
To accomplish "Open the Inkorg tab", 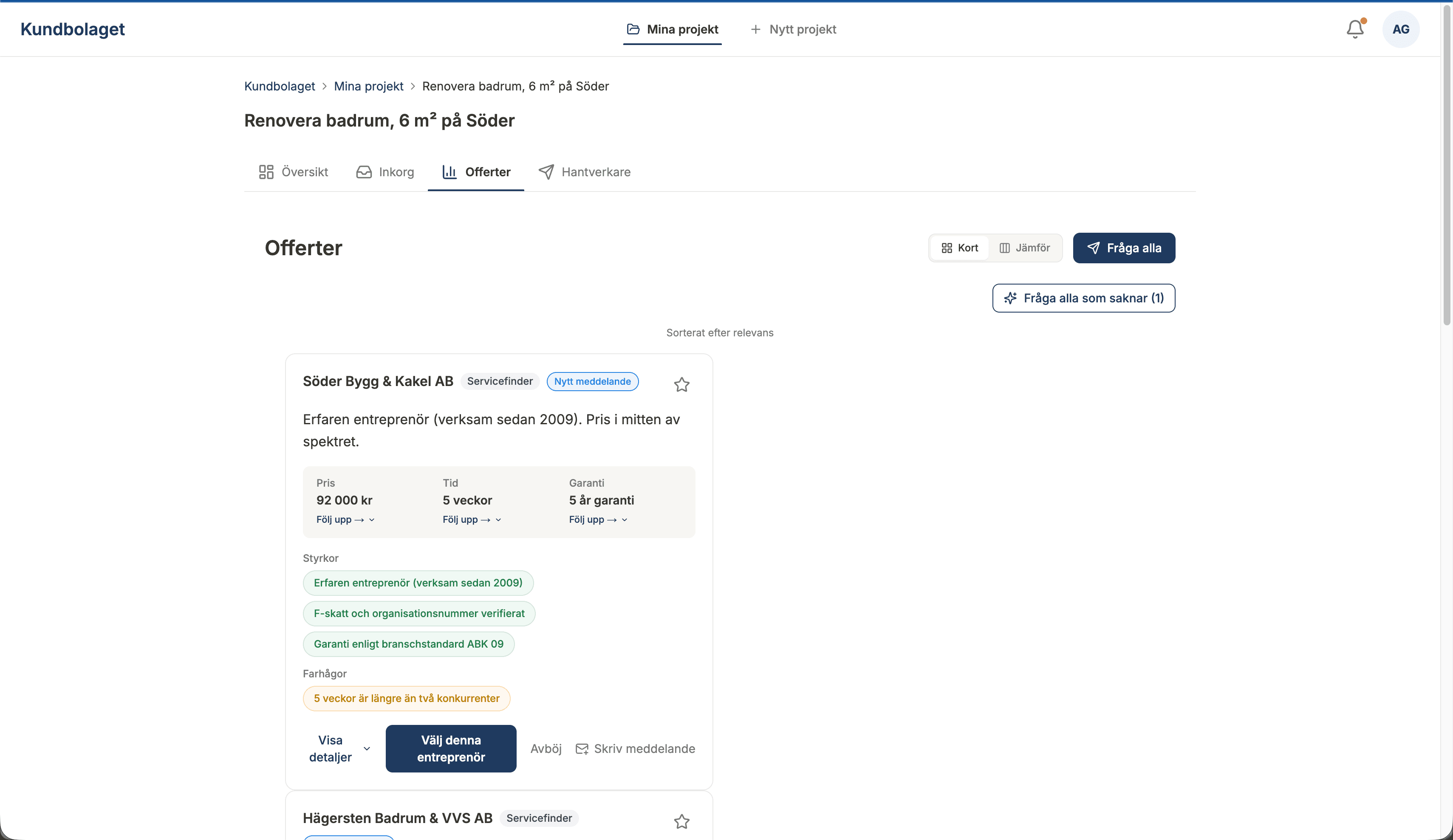I will pyautogui.click(x=385, y=172).
